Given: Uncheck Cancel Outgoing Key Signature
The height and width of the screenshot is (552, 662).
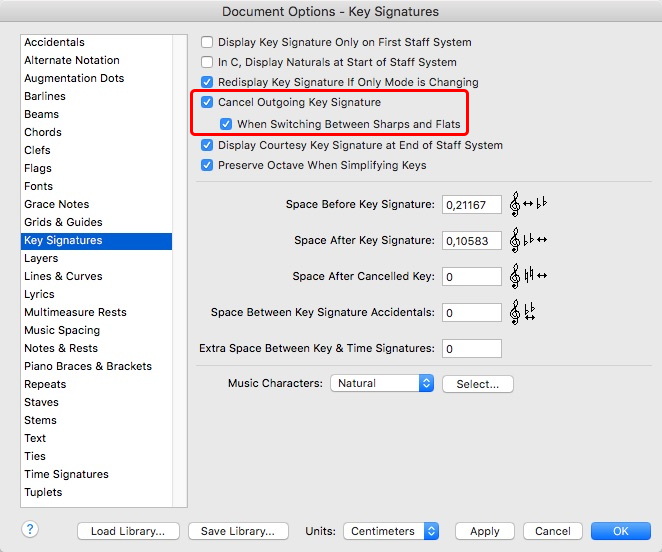Looking at the screenshot, I should [207, 103].
